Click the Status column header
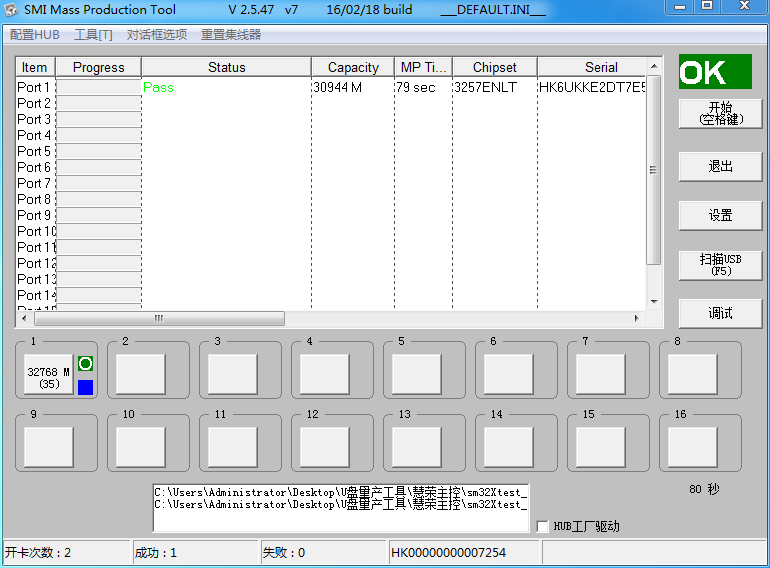 [226, 67]
